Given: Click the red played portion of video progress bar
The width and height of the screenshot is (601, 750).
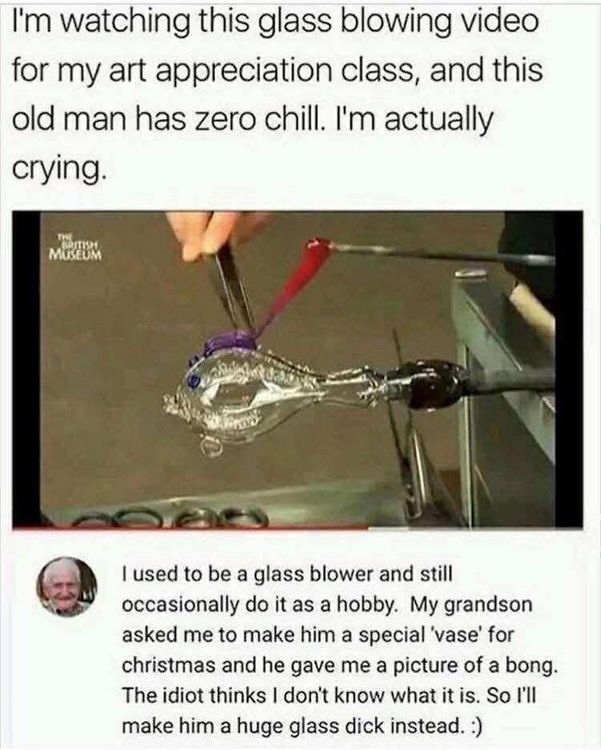Looking at the screenshot, I should coord(191,528).
